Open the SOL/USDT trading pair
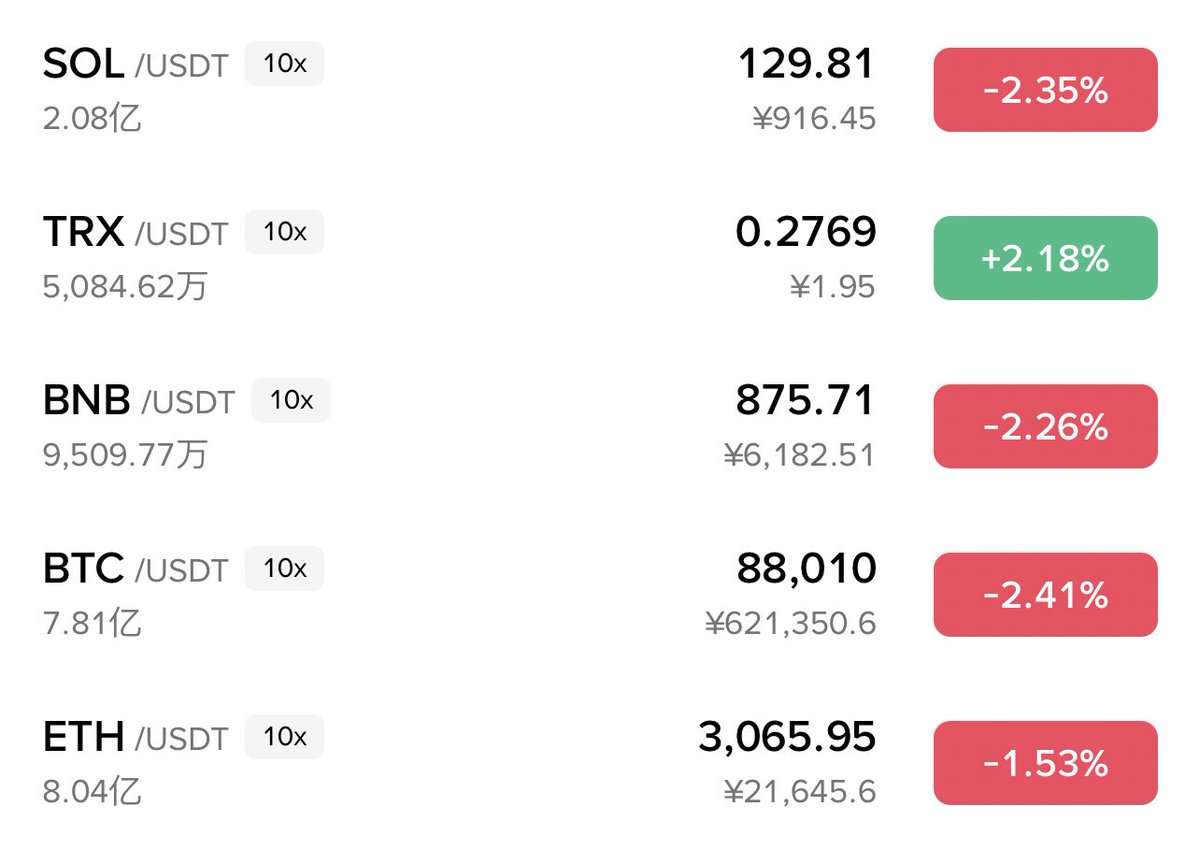The height and width of the screenshot is (850, 1200). tap(135, 65)
